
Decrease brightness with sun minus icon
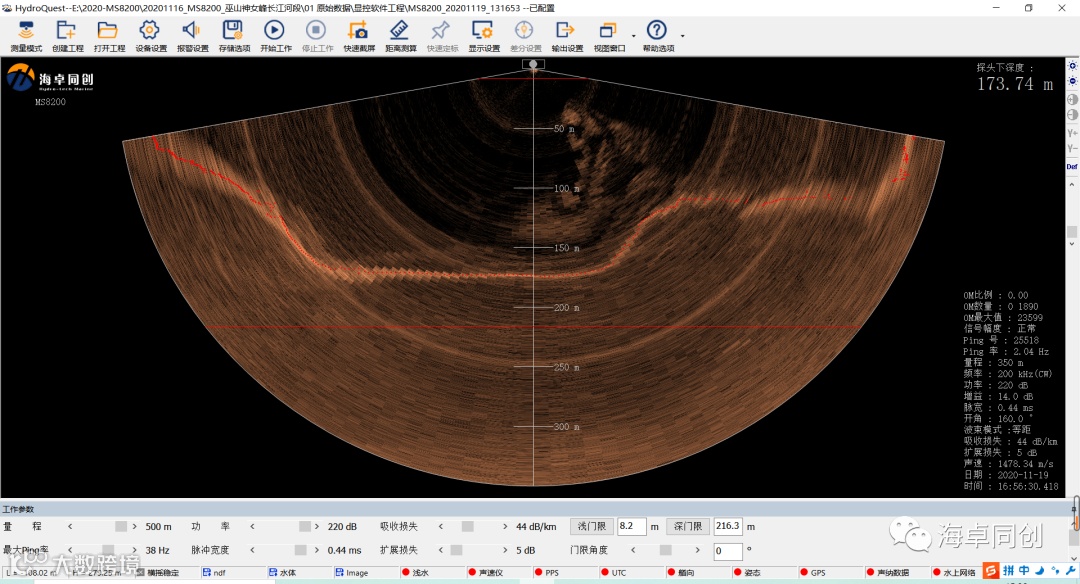tap(1072, 82)
